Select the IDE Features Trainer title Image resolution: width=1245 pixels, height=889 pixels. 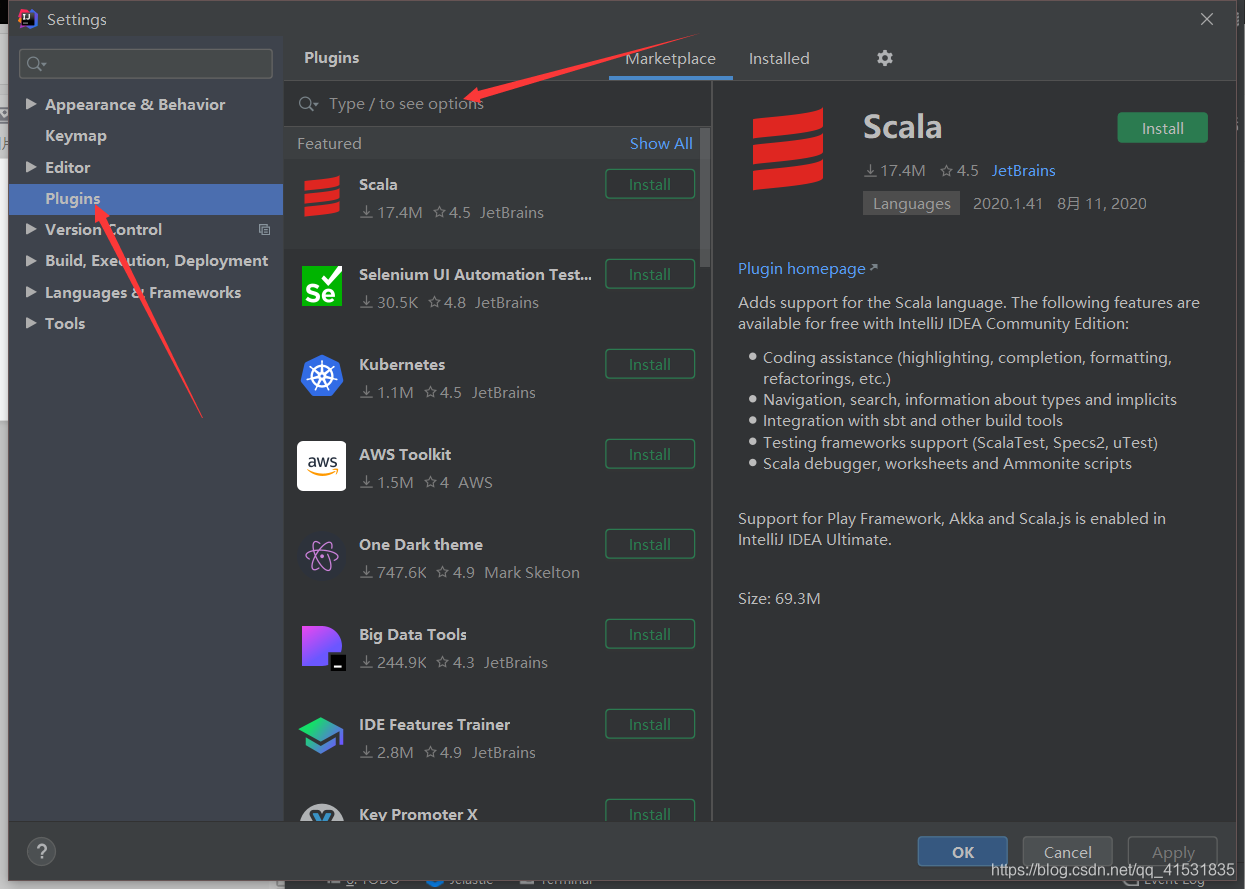point(435,725)
